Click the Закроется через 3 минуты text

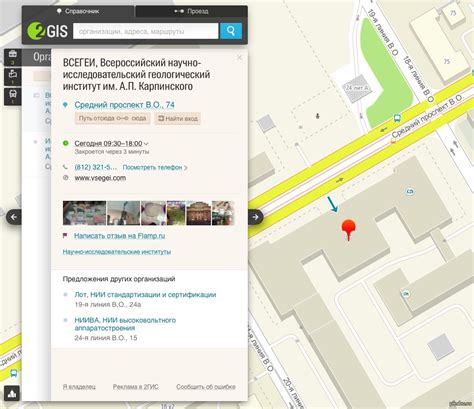coord(112,152)
